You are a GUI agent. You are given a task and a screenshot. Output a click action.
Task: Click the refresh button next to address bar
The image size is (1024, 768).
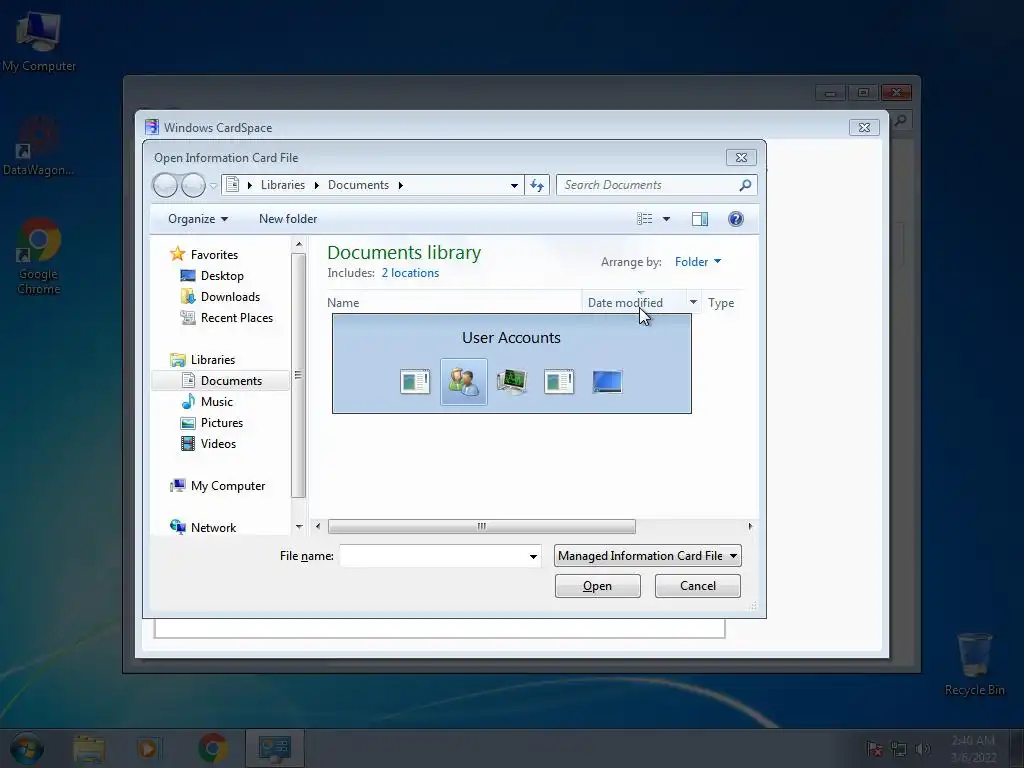pyautogui.click(x=537, y=185)
